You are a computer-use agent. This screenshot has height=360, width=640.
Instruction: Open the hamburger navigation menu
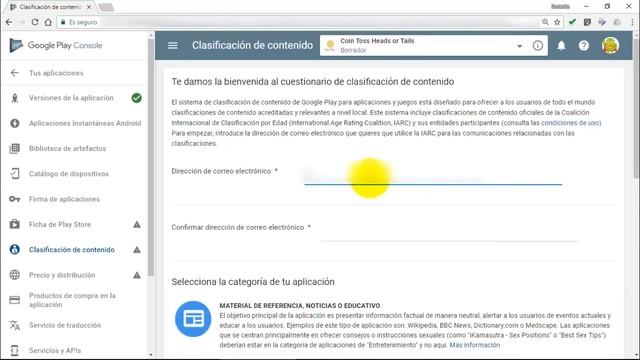point(173,45)
